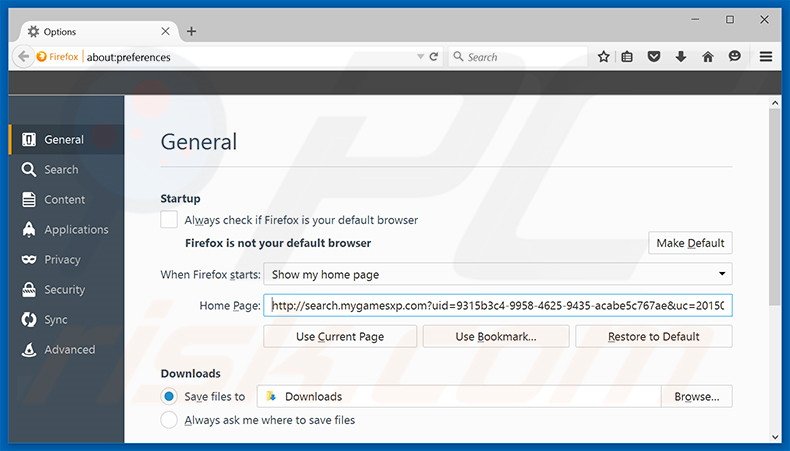This screenshot has width=790, height=451.
Task: Switch to Sync preferences label
Action: coord(55,319)
